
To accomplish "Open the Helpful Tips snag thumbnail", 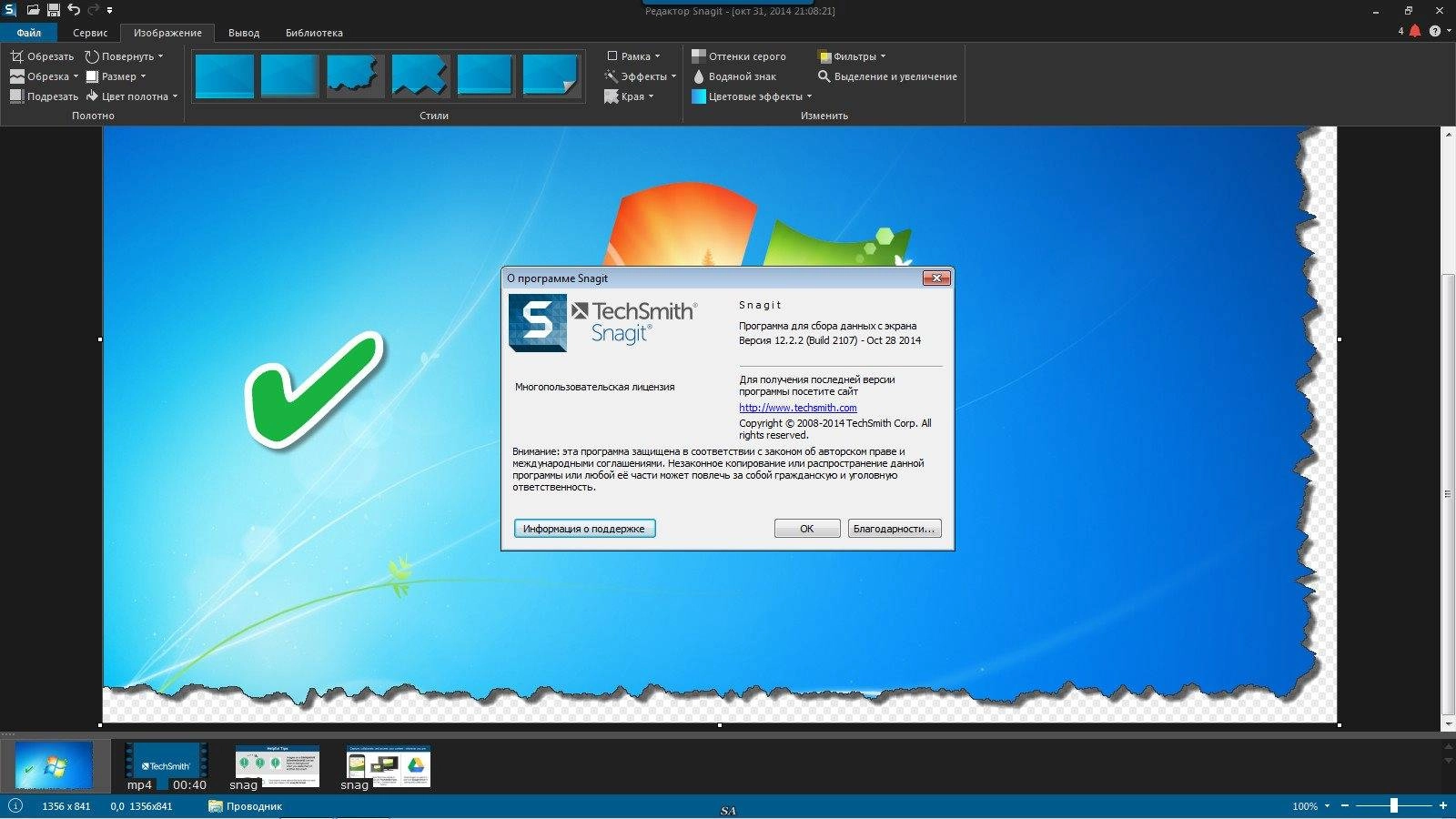I will (278, 766).
